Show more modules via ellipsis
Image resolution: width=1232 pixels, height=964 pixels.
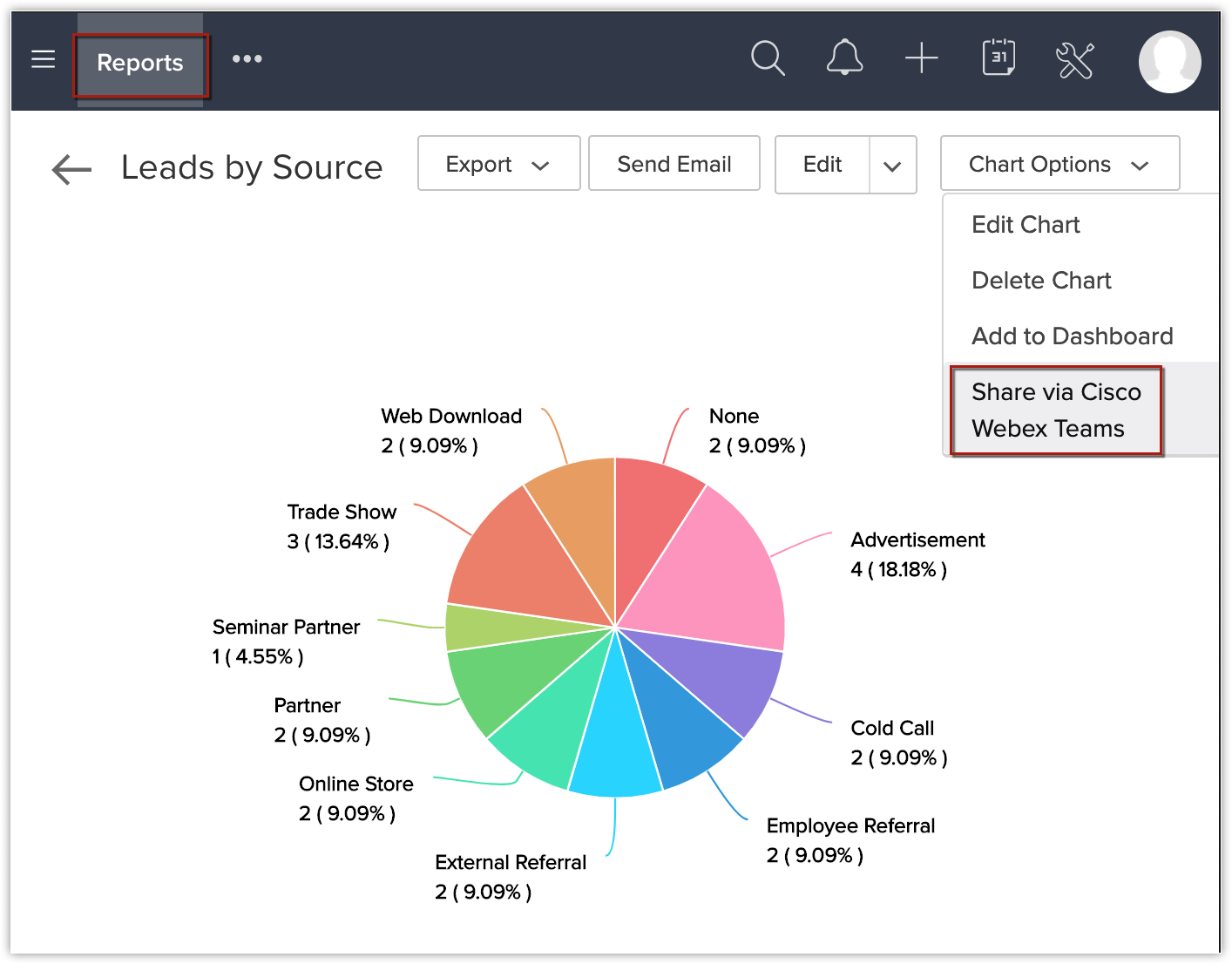pos(247,59)
